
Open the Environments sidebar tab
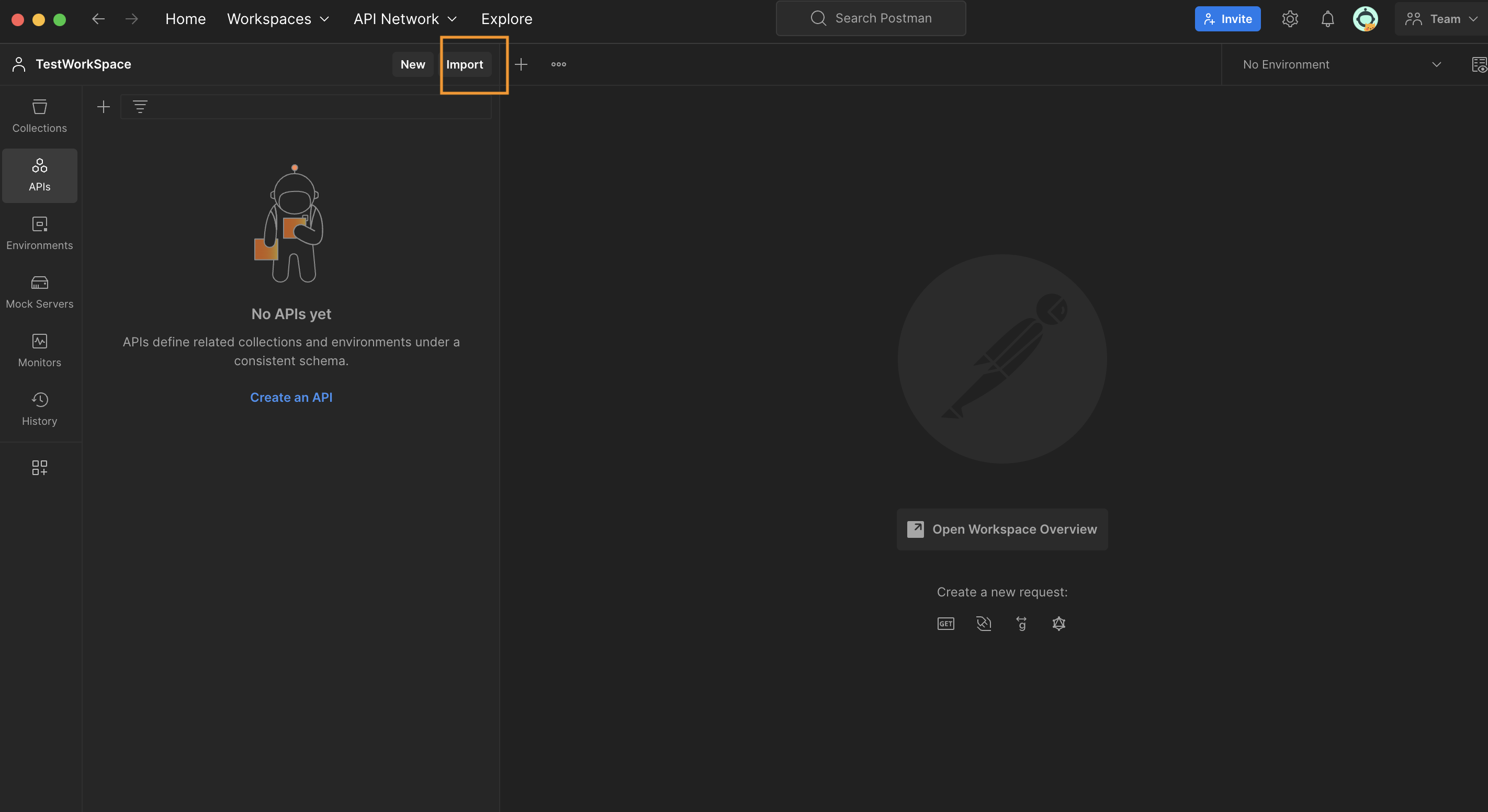[39, 234]
